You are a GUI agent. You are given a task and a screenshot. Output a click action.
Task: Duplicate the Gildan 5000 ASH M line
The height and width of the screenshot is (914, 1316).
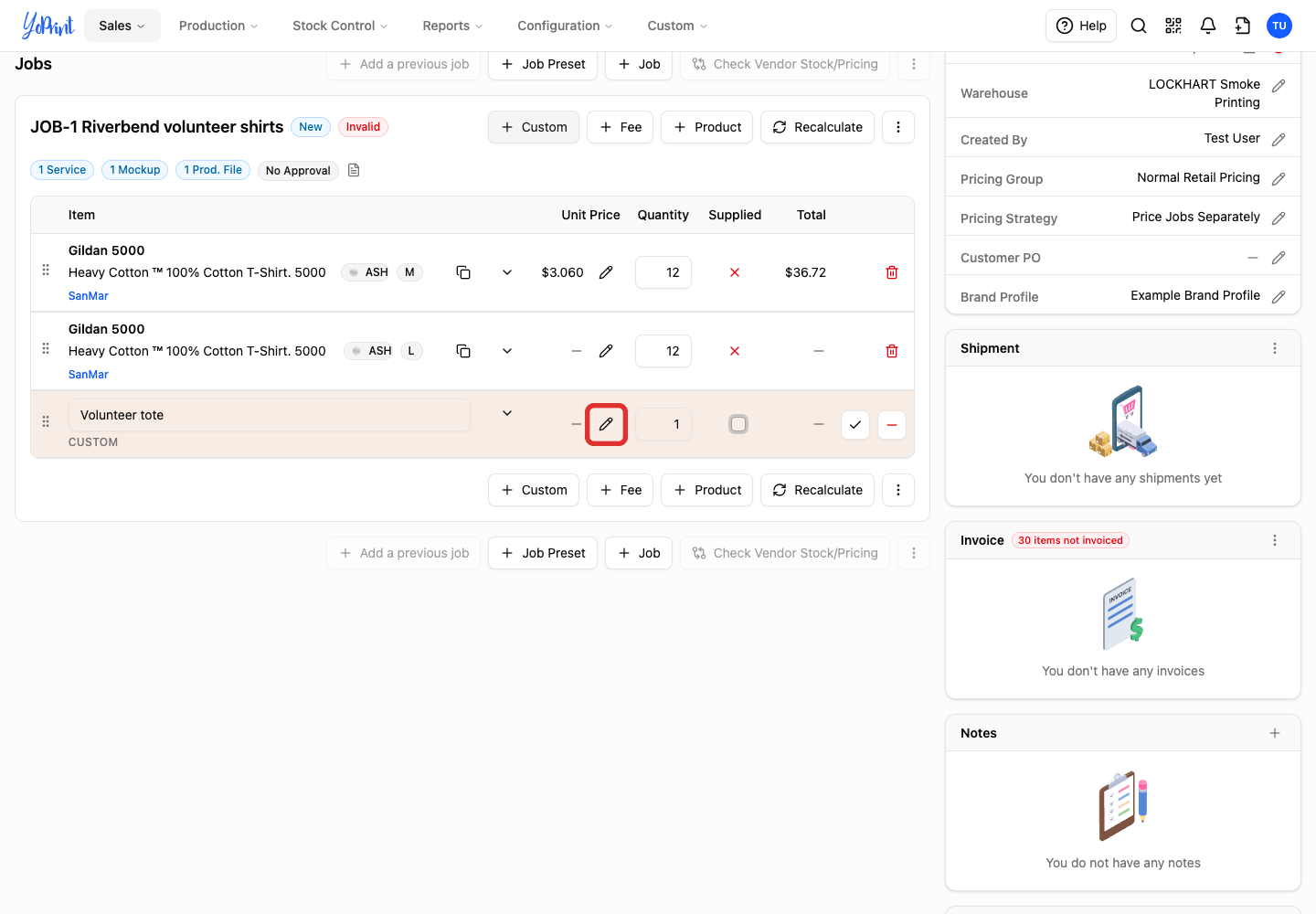[x=463, y=272]
